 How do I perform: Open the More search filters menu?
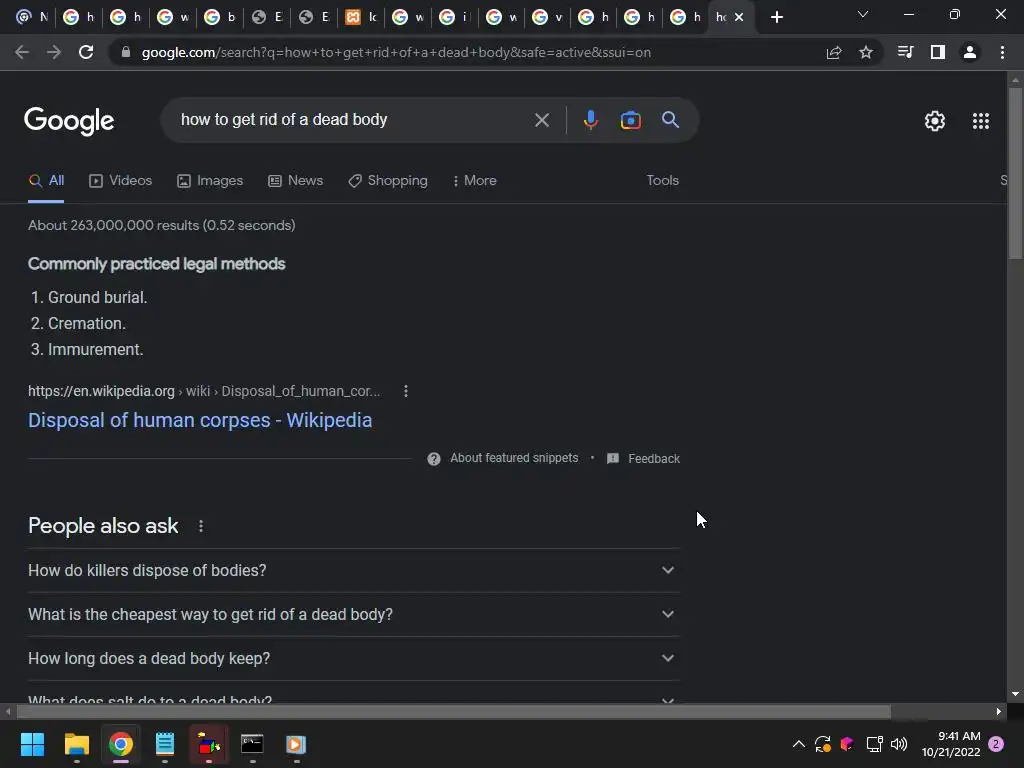coord(474,181)
